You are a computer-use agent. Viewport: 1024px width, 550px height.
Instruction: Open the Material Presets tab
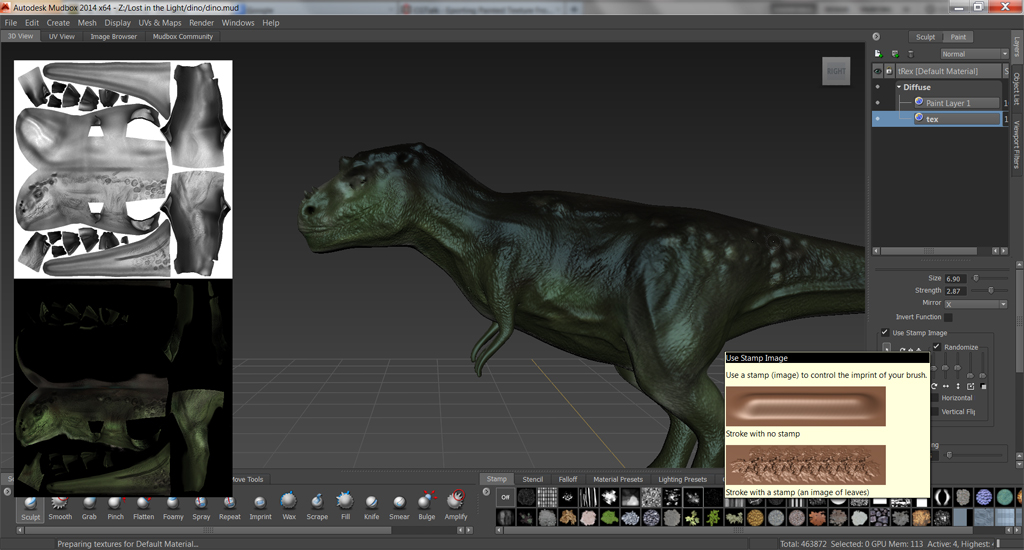point(618,479)
